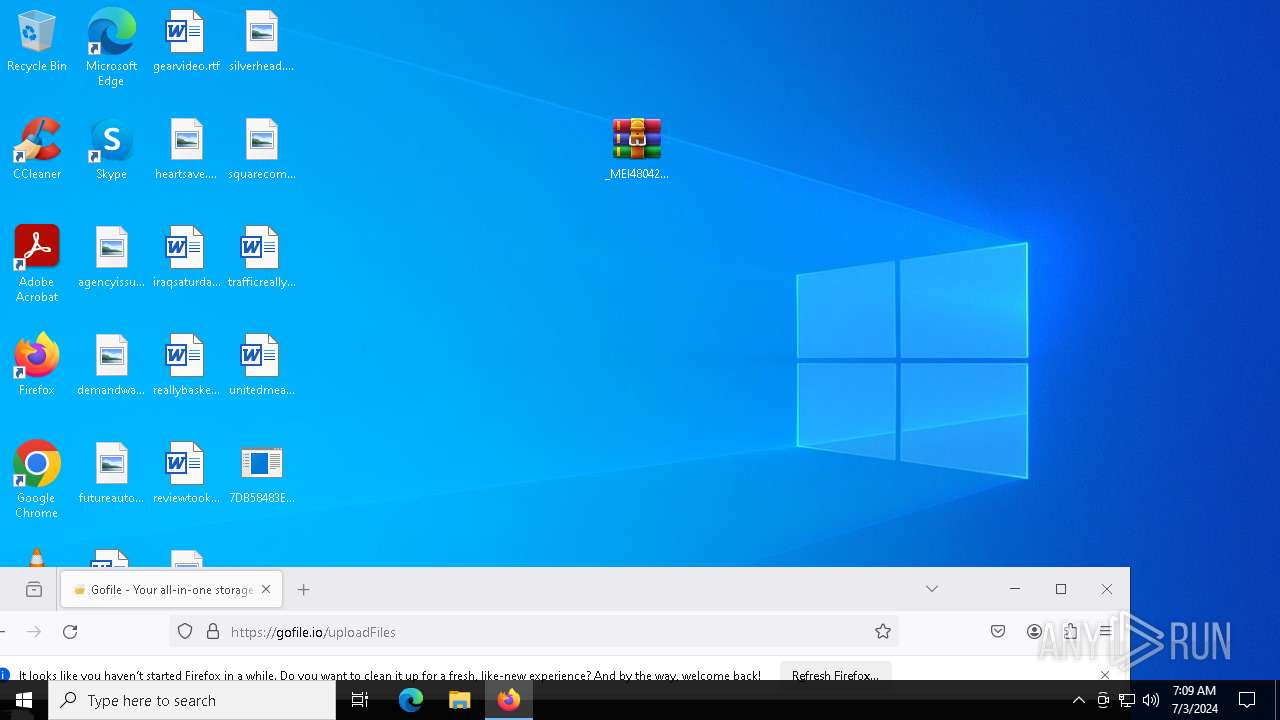
Task: Open a new Firefox tab
Action: pos(304,590)
